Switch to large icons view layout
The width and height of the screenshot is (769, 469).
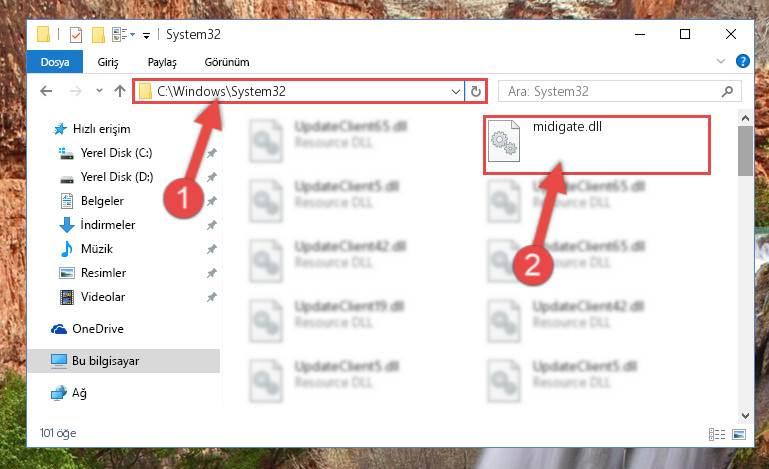(739, 434)
